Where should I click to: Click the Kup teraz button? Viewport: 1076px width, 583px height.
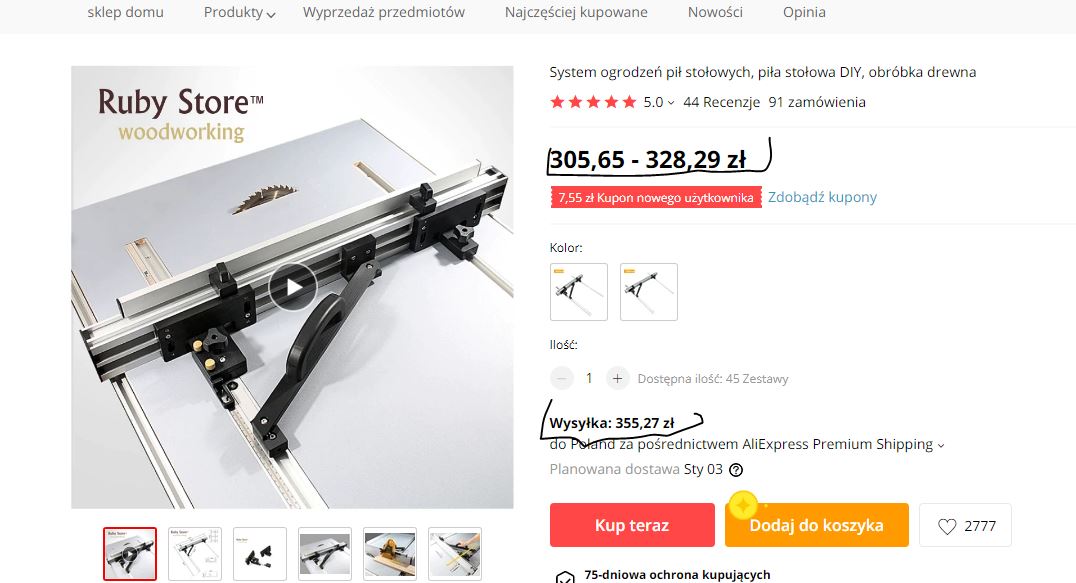(632, 525)
